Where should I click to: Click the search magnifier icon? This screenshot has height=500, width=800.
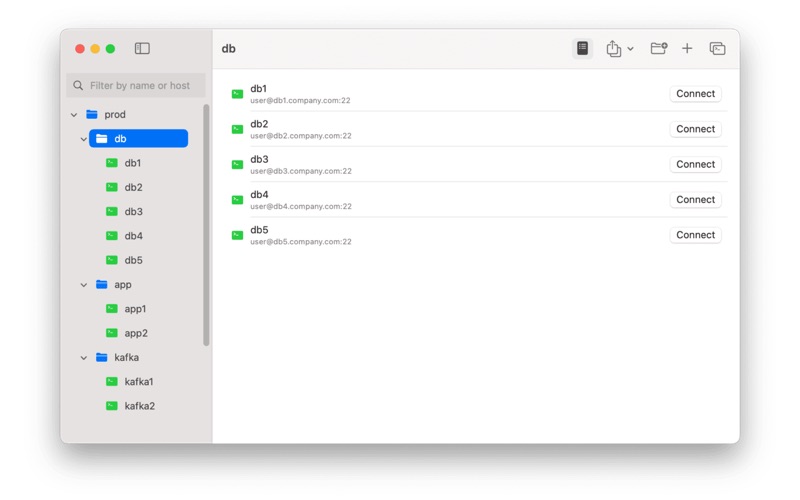(x=78, y=85)
